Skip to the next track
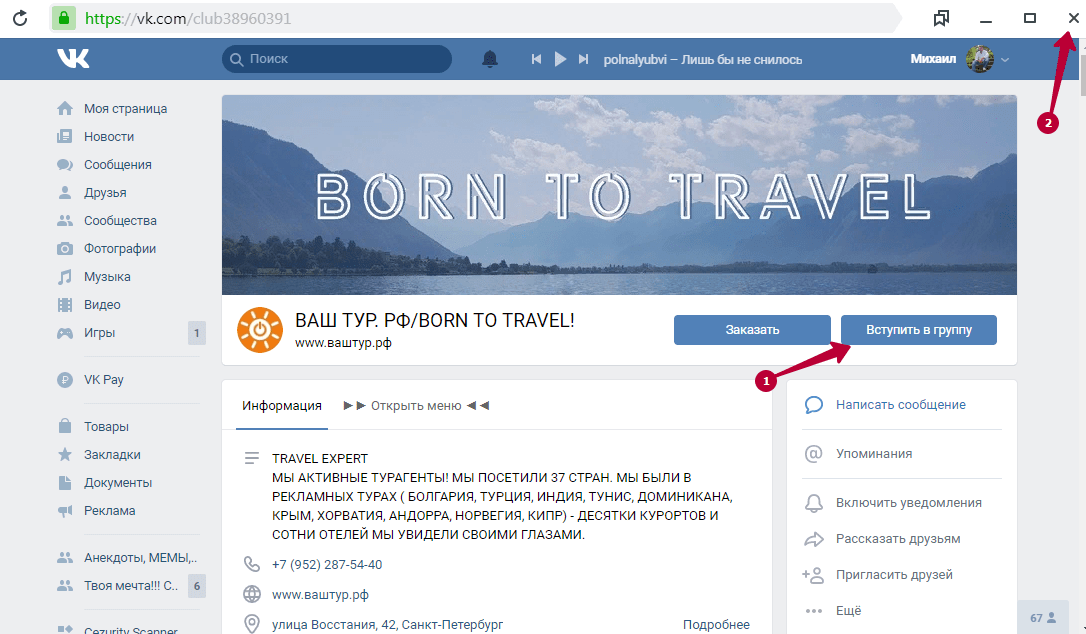Screen dimensions: 1086x634 pos(583,59)
